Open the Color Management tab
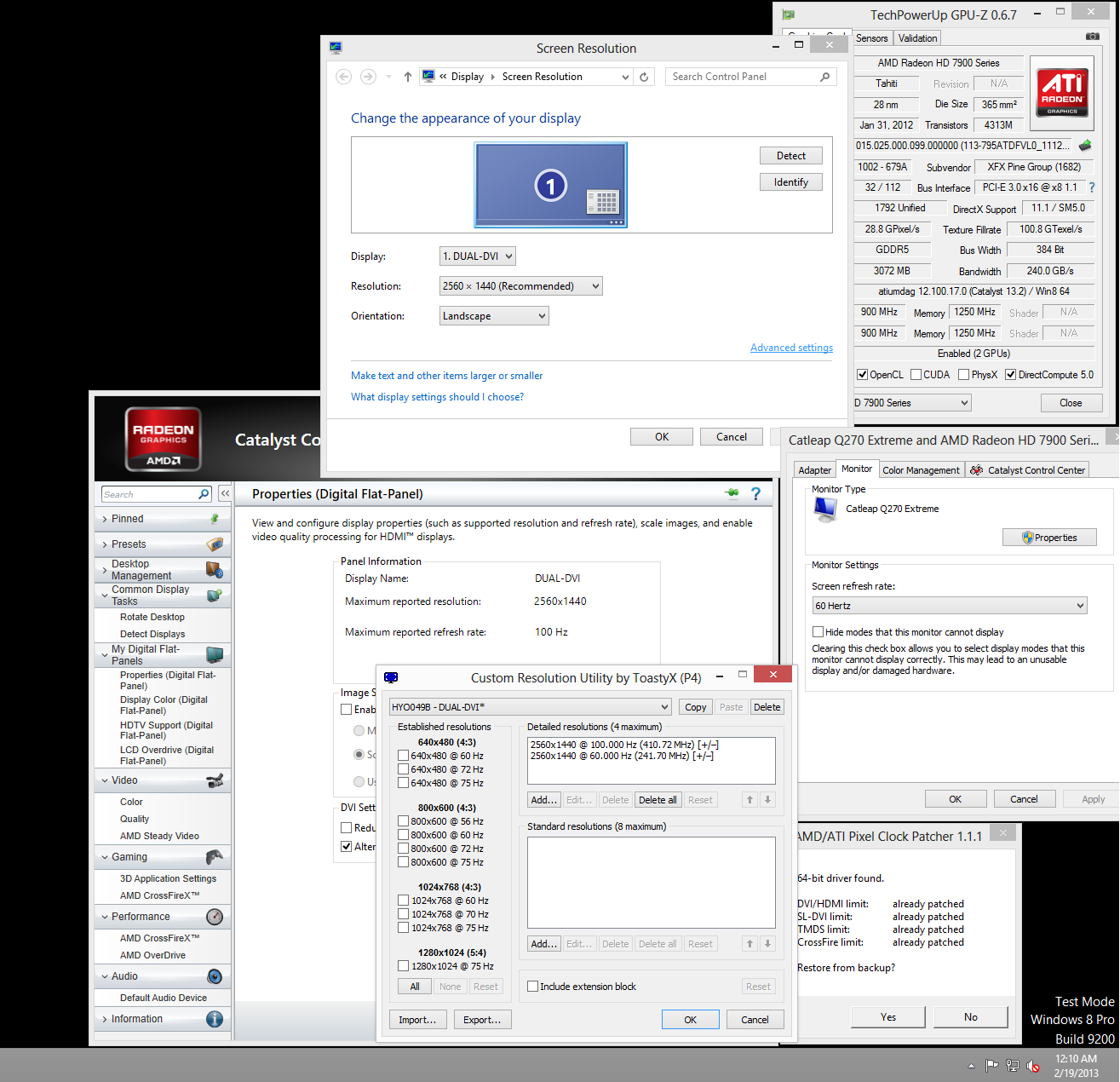Viewport: 1120px width, 1082px height. pos(920,470)
